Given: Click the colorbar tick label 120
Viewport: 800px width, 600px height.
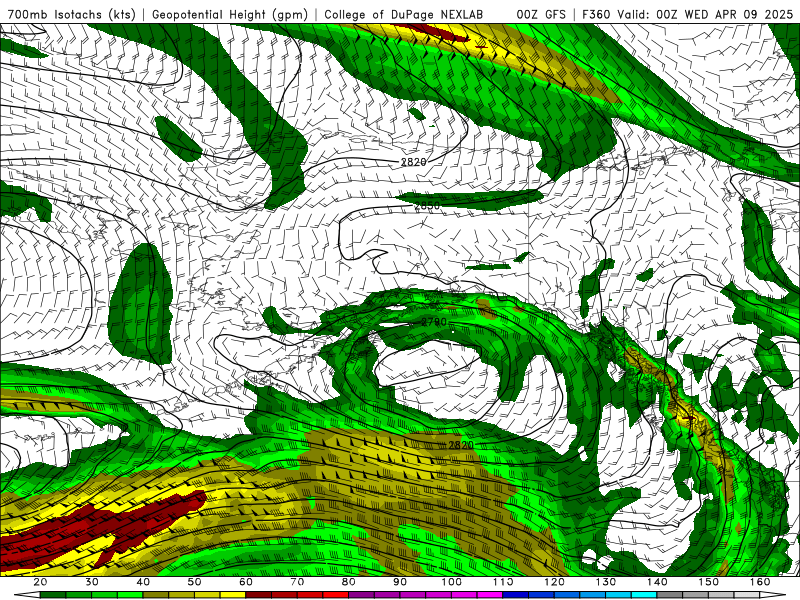Looking at the screenshot, I should (x=555, y=582).
